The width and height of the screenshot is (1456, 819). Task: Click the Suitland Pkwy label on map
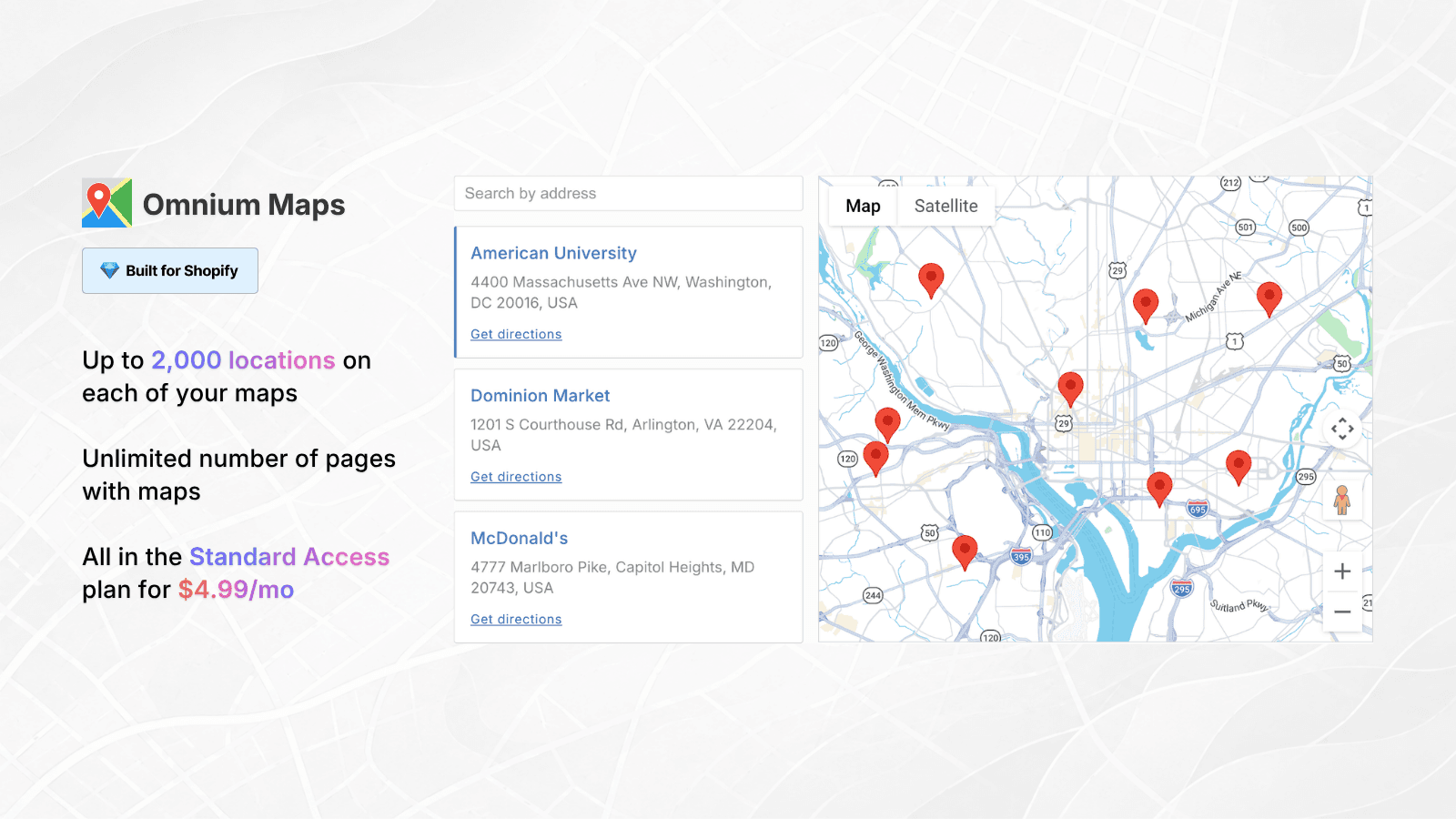pos(1239,606)
